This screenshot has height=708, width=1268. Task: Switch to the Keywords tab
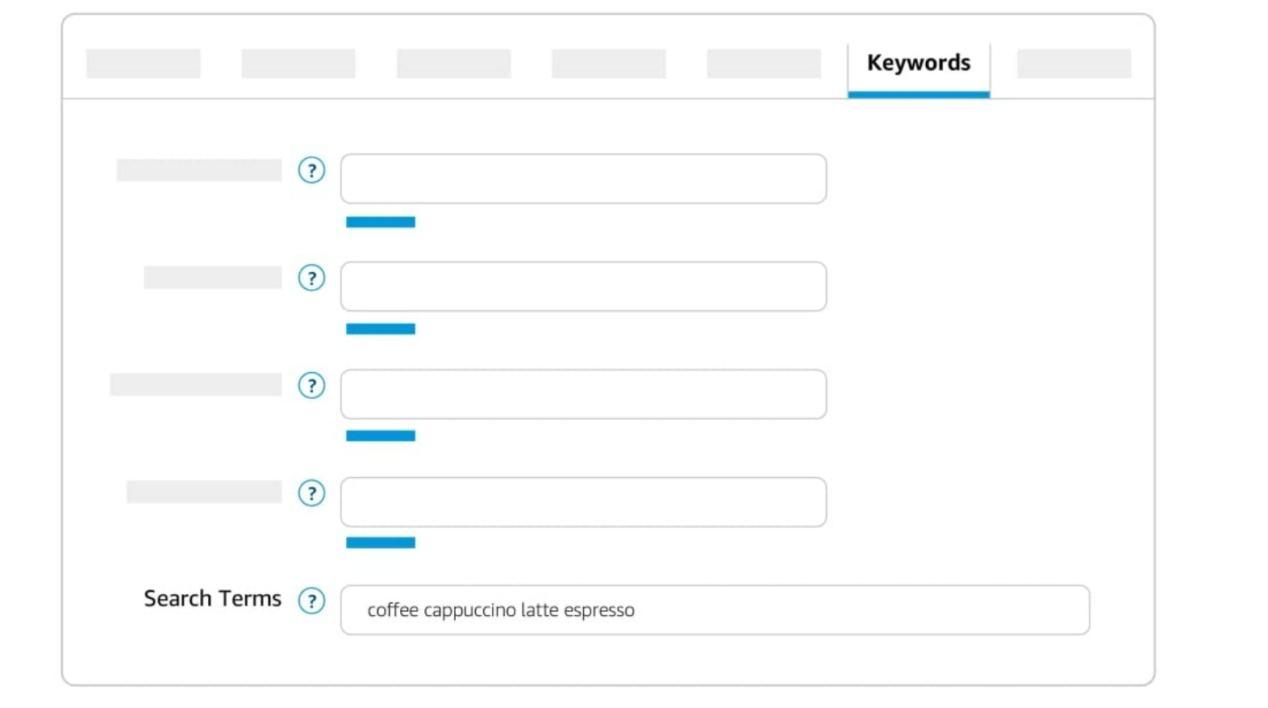tap(918, 63)
